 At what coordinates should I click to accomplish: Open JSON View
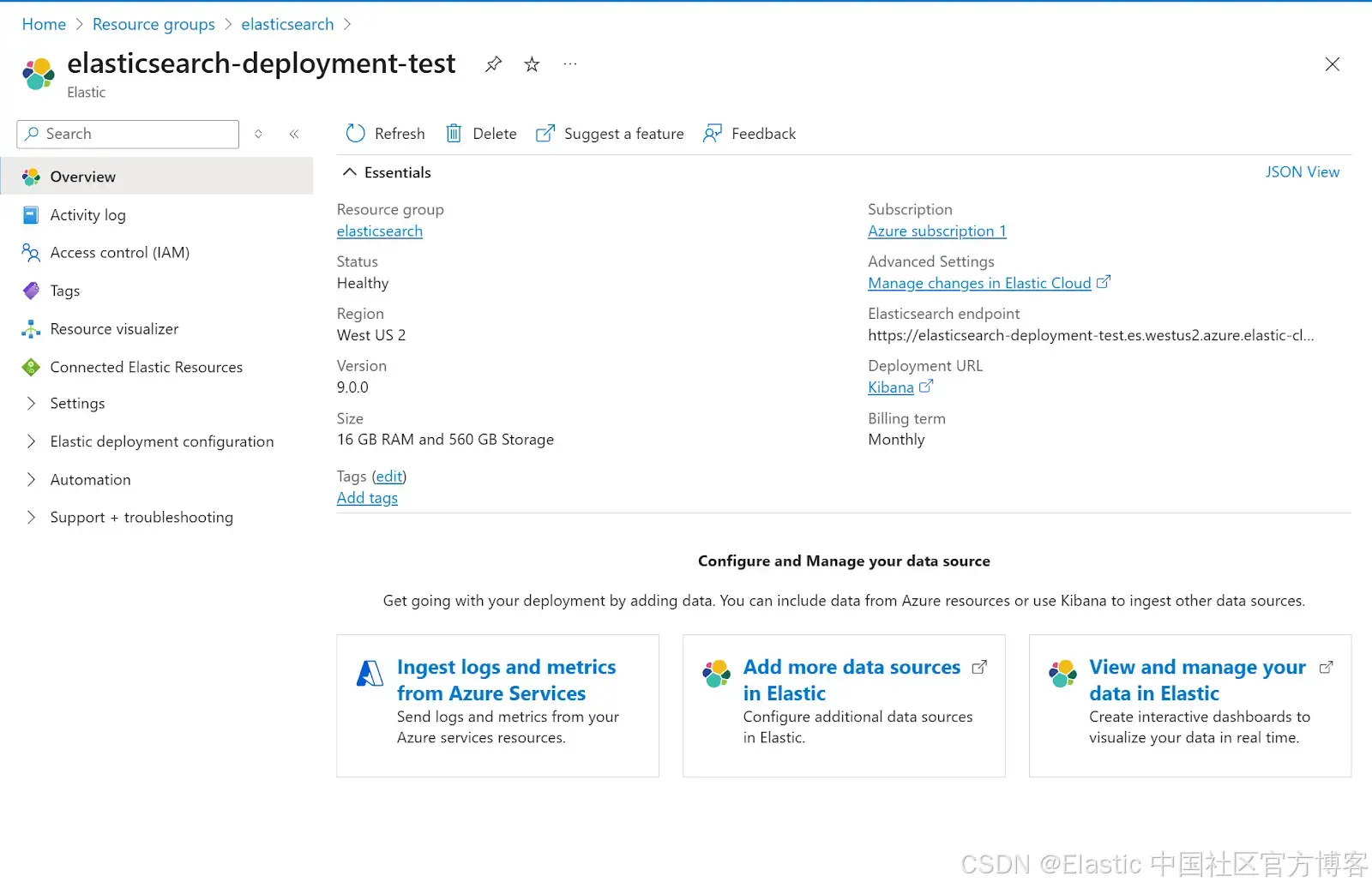click(1302, 172)
